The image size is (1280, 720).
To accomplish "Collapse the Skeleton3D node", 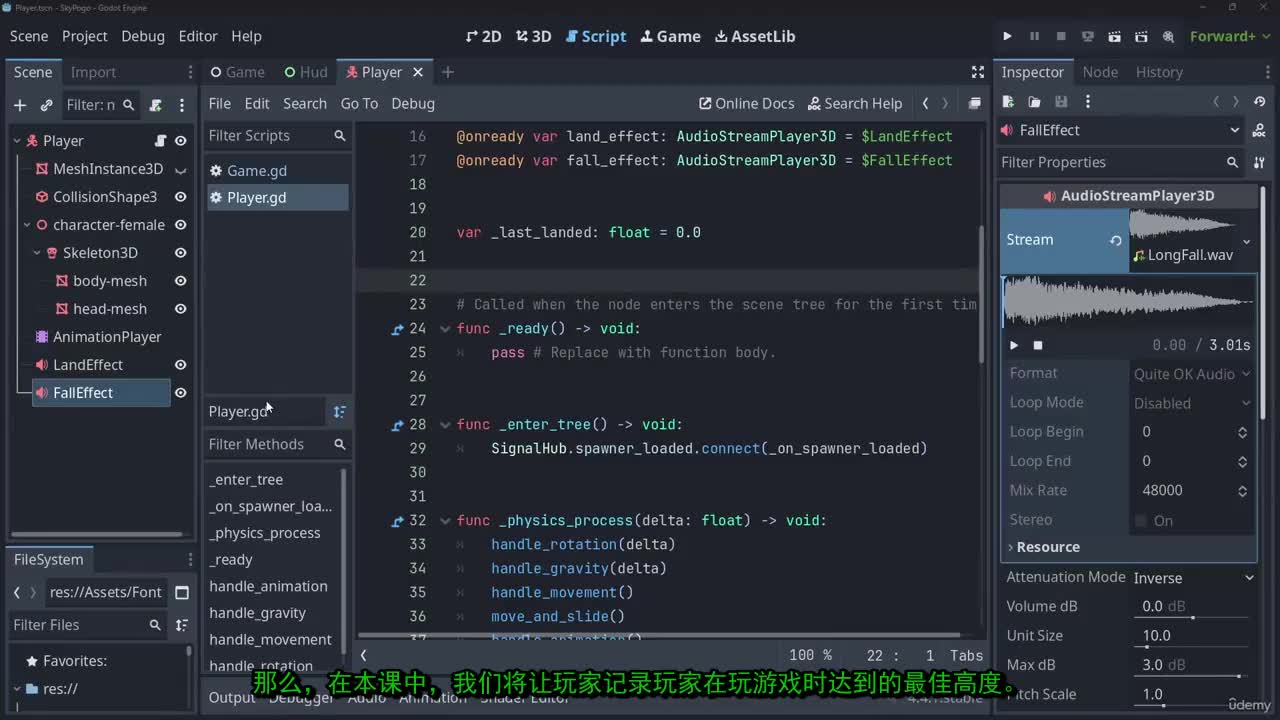I will pos(37,253).
